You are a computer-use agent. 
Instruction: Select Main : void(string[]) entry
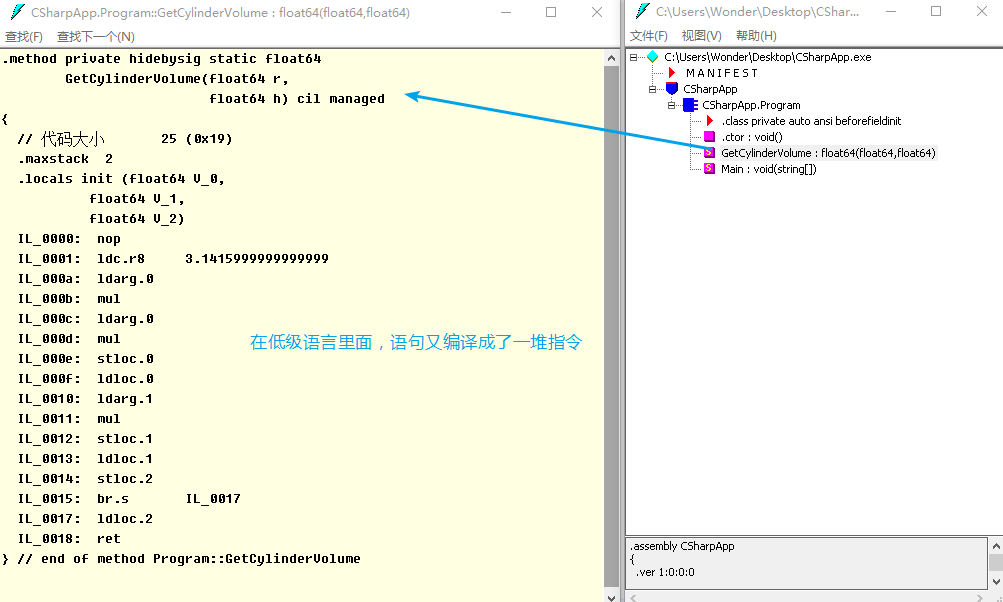[769, 169]
